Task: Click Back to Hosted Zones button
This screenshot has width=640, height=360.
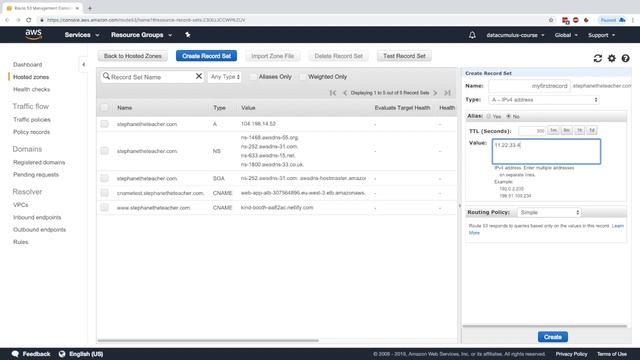Action: point(133,56)
